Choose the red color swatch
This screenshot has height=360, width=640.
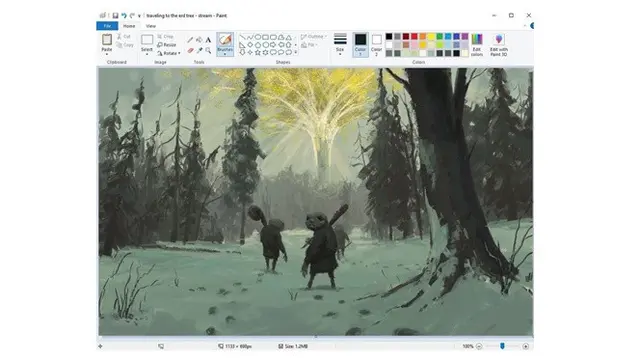[414, 37]
